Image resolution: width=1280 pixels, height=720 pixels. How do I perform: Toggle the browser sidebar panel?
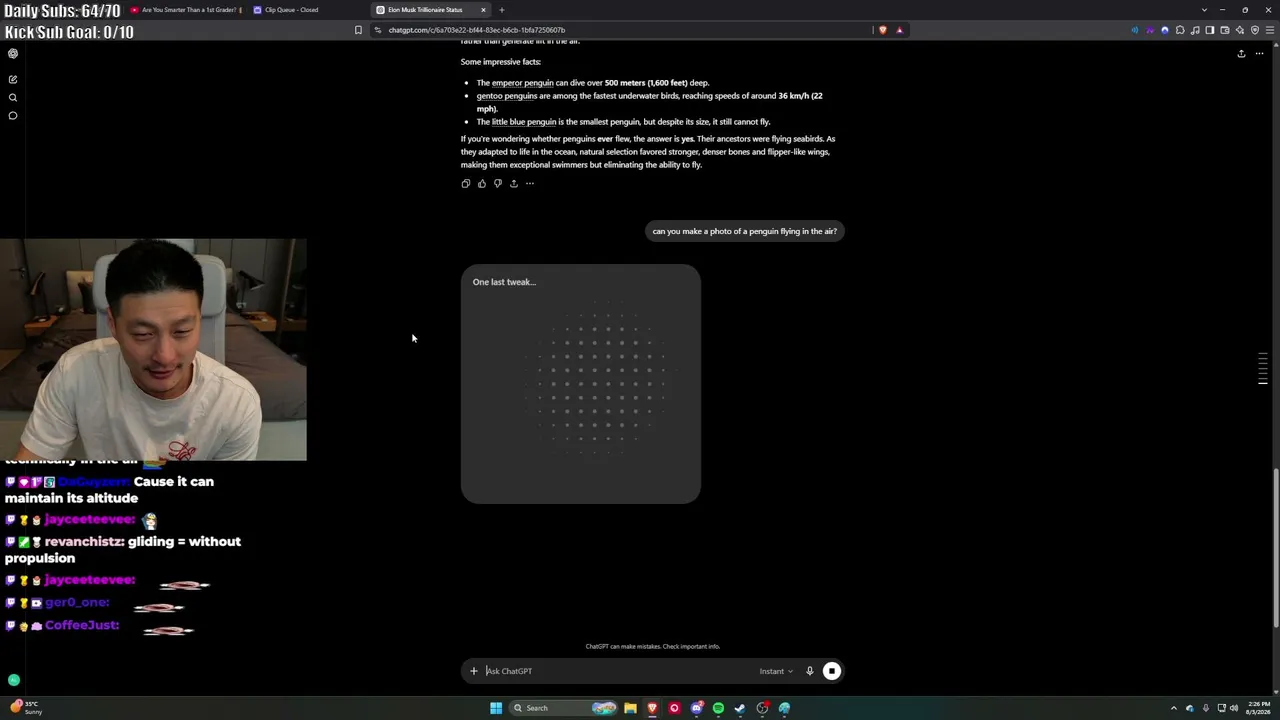coord(1210,30)
